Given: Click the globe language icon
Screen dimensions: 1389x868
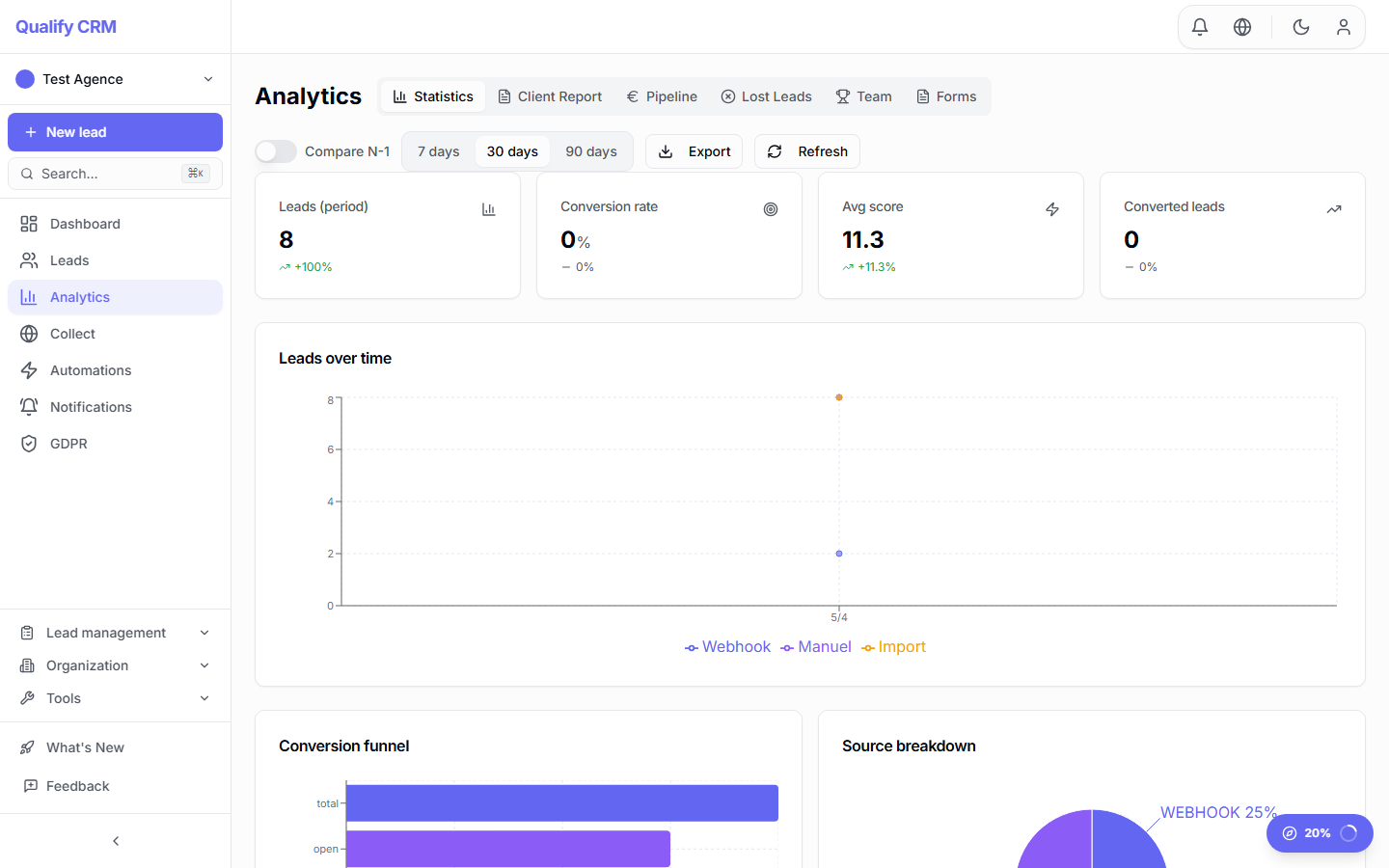Looking at the screenshot, I should click(x=1242, y=26).
